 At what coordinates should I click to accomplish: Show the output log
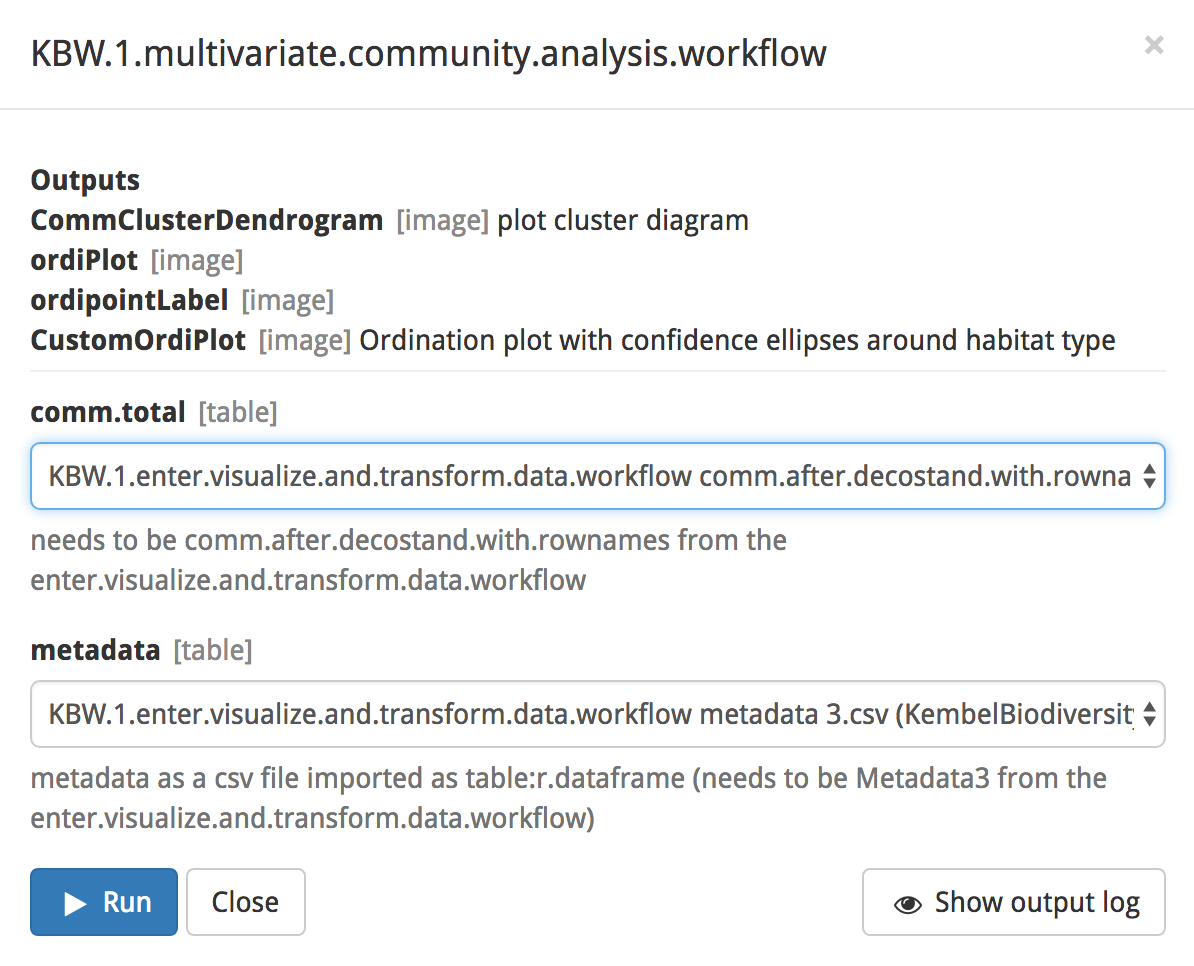tap(1014, 902)
